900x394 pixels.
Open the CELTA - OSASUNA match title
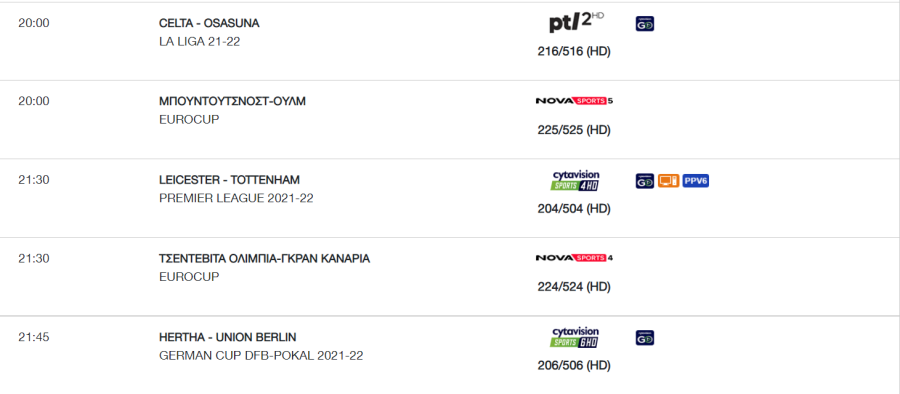click(x=209, y=24)
